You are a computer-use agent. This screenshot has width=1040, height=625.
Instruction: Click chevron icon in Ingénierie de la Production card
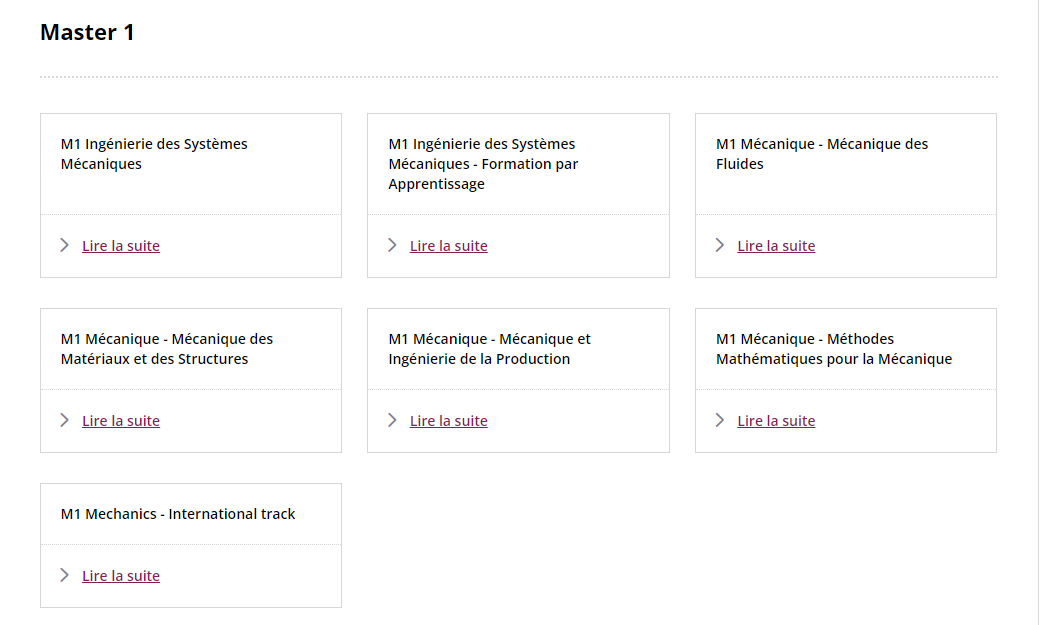click(x=392, y=420)
